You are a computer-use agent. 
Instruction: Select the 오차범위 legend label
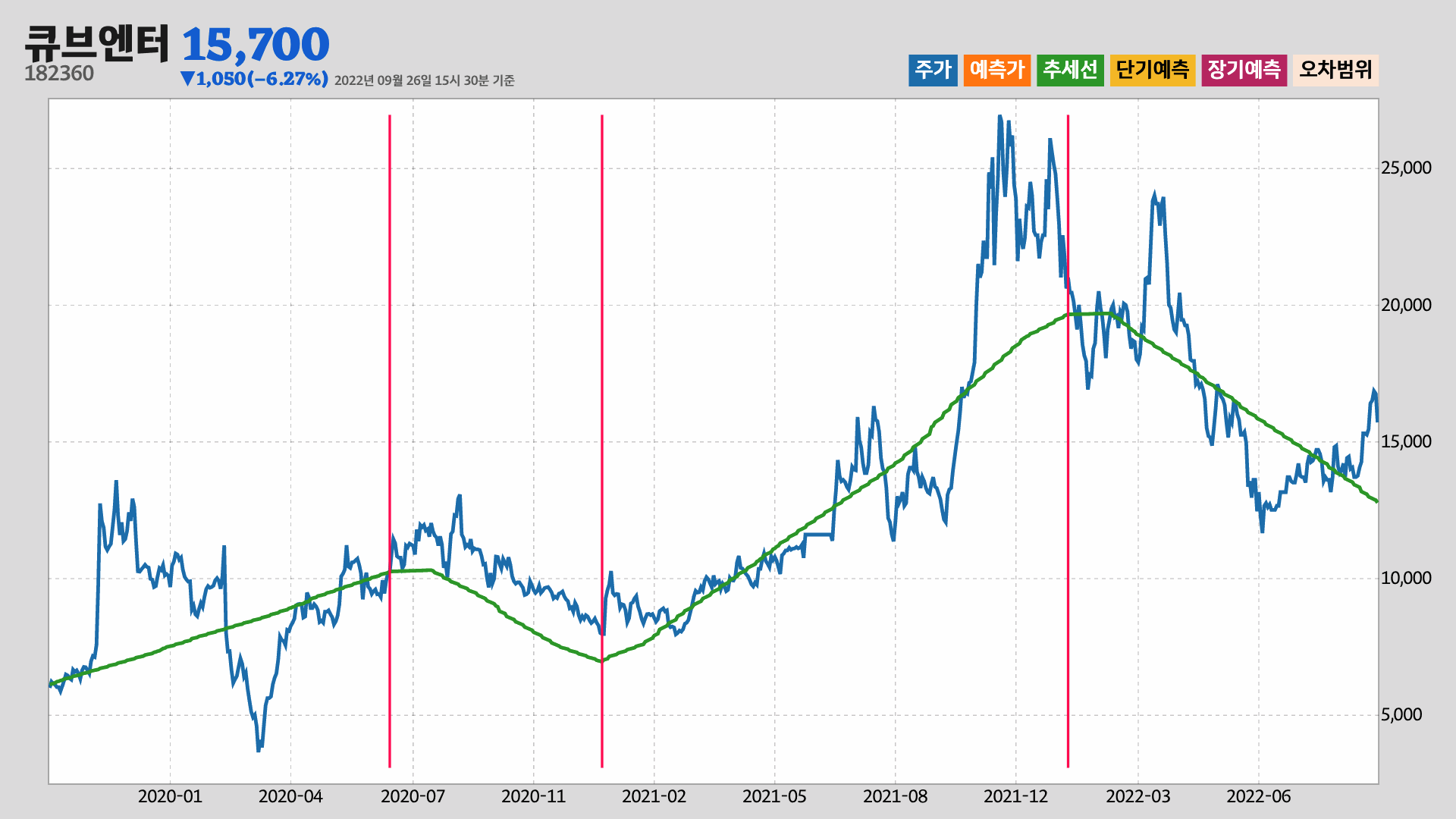click(1336, 70)
